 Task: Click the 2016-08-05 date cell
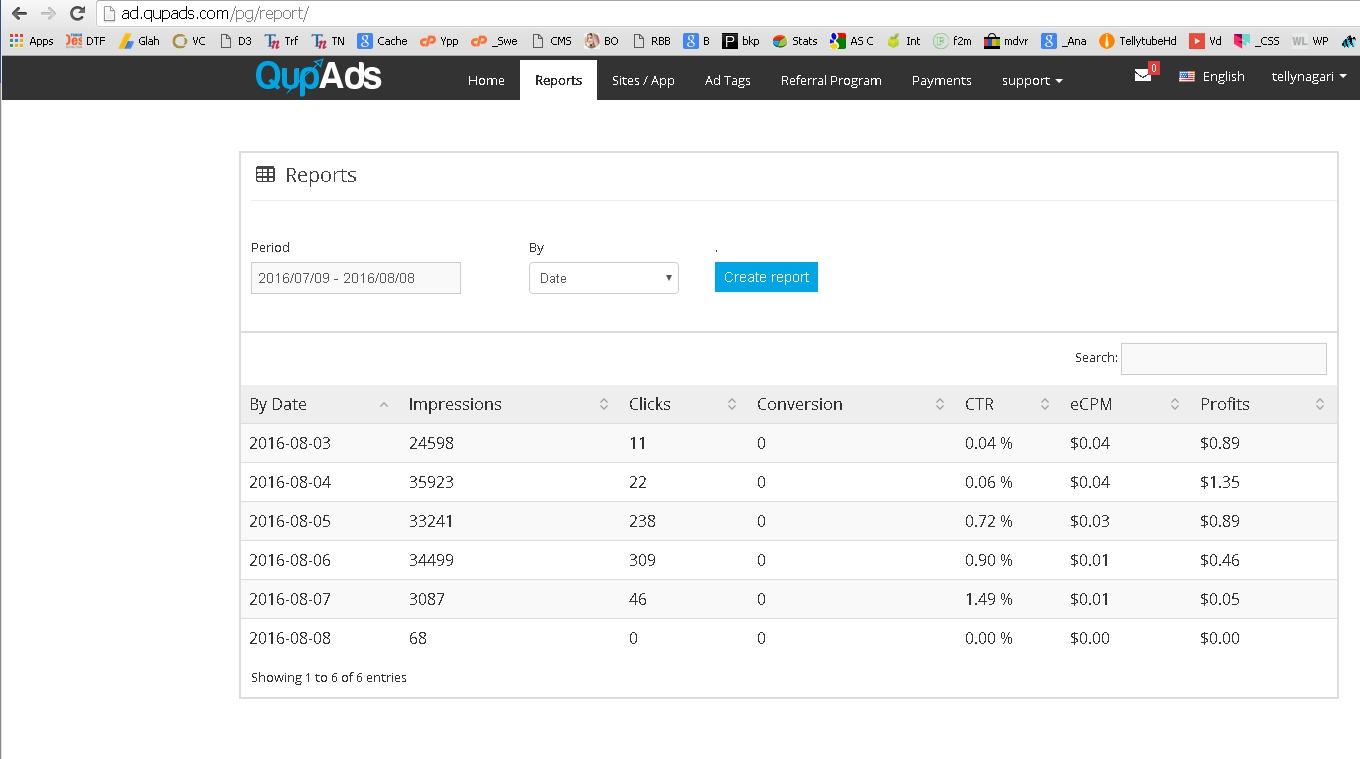[290, 521]
